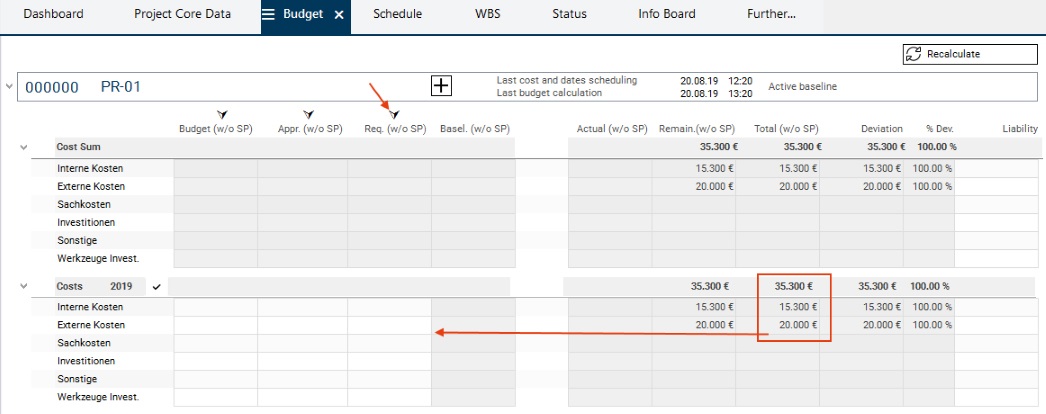Open the Dashboard tab
The image size is (1046, 414).
(x=54, y=15)
